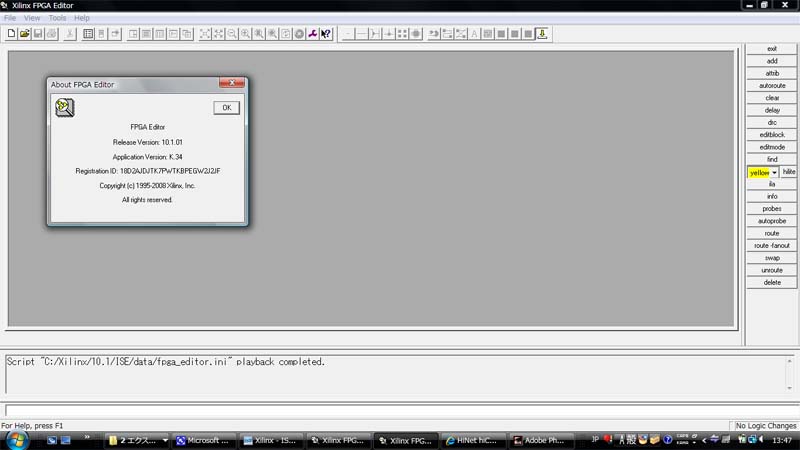Click the yellow download arrow toolbar icon
The image size is (800, 450).
point(542,34)
